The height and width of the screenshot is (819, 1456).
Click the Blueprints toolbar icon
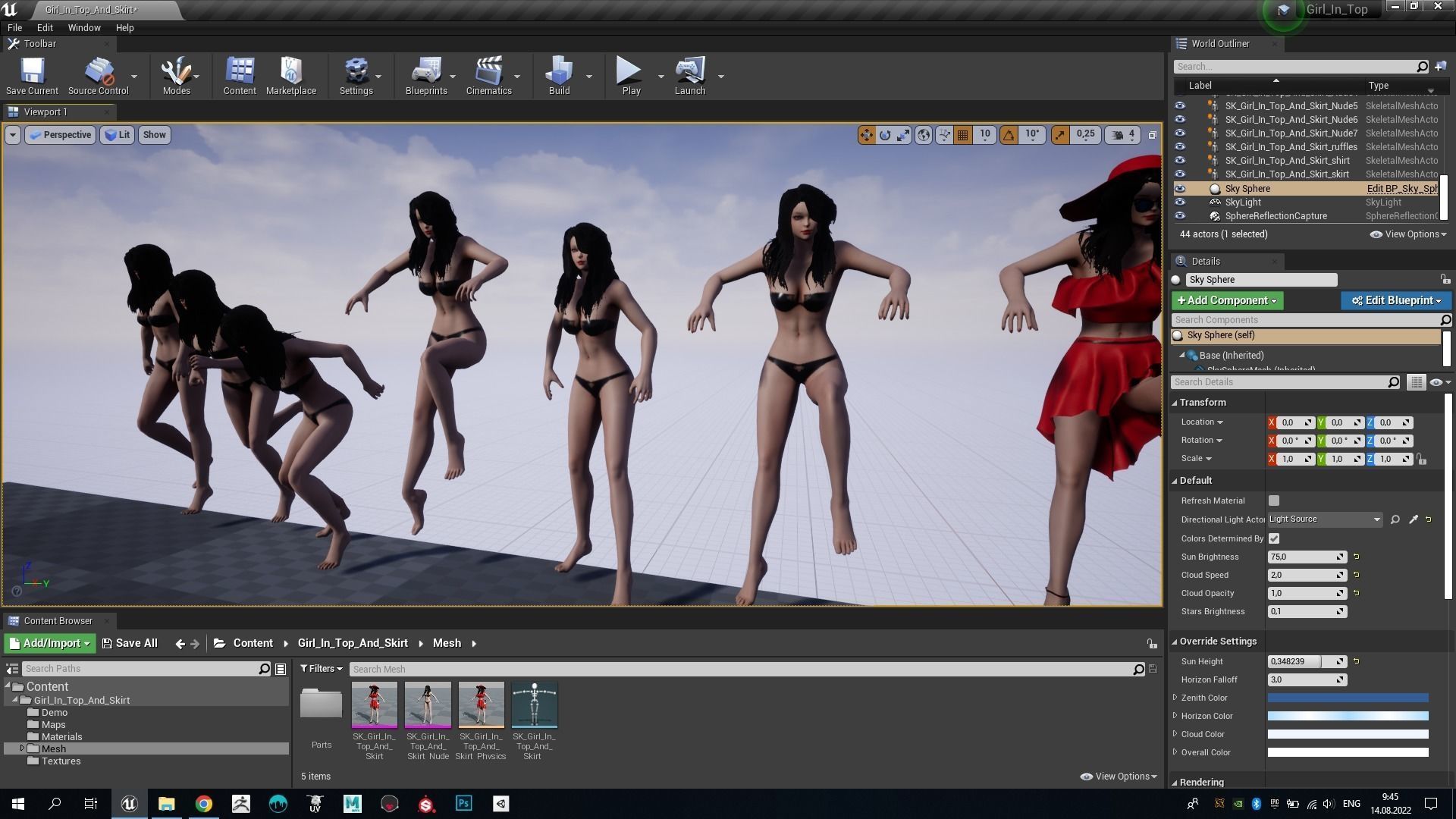425,75
